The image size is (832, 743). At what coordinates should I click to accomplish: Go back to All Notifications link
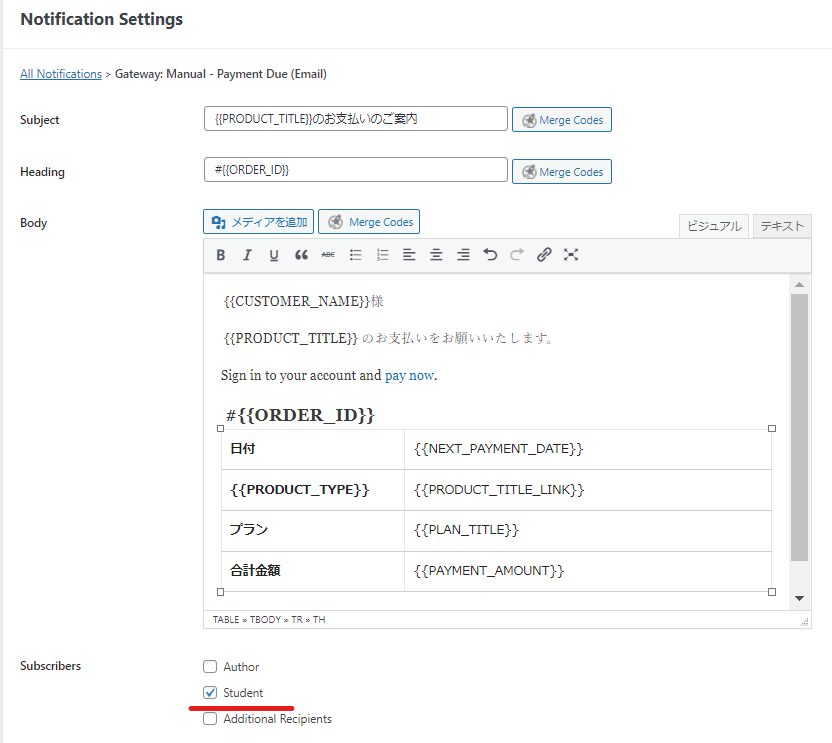61,74
